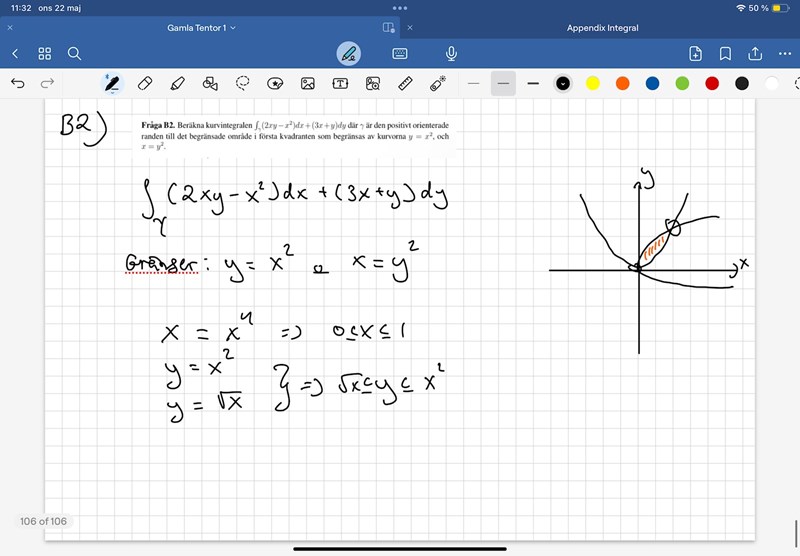Image resolution: width=800 pixels, height=556 pixels.
Task: Select the Eraser tool
Action: [x=145, y=83]
